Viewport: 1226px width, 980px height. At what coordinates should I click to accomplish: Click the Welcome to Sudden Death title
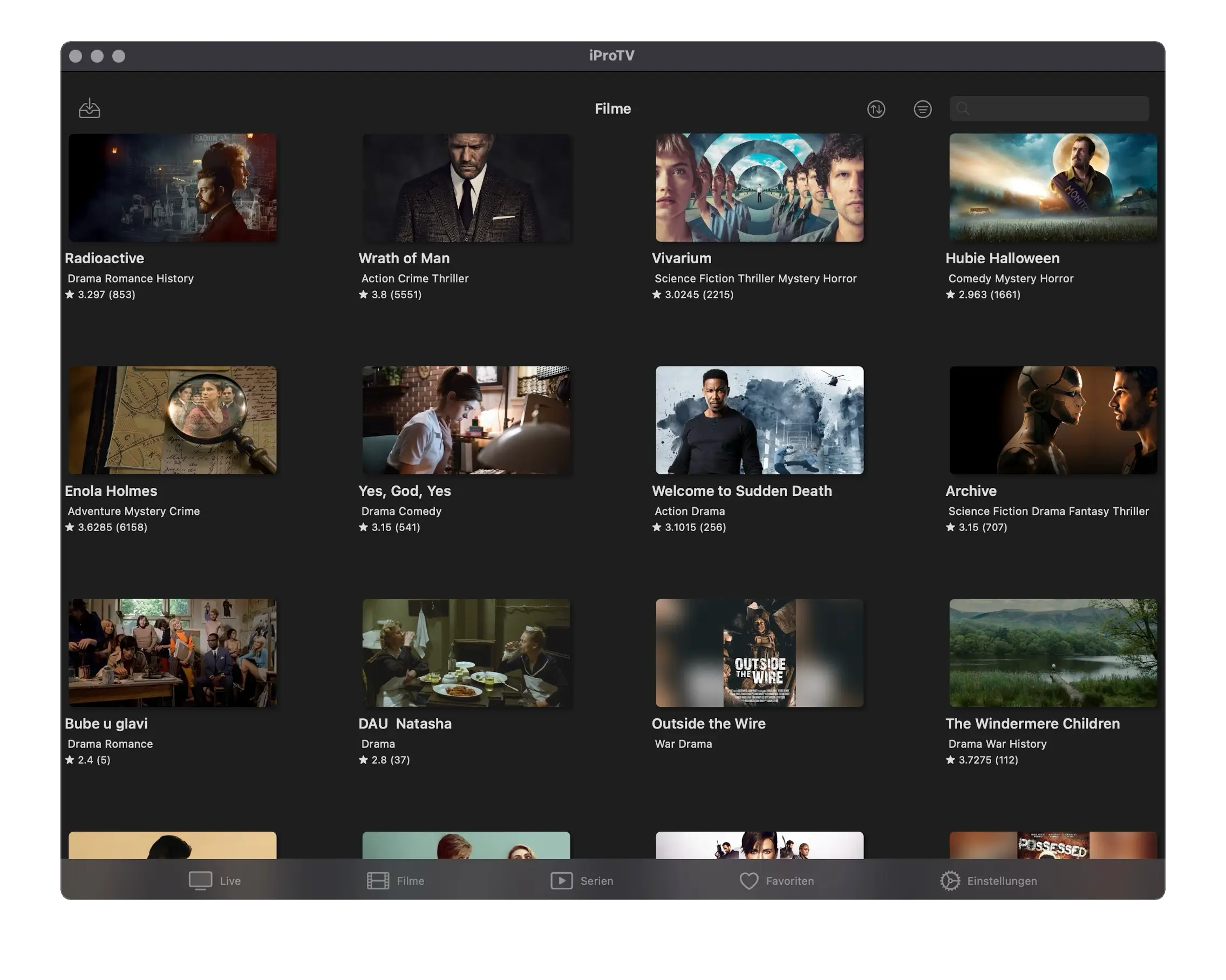pos(741,491)
